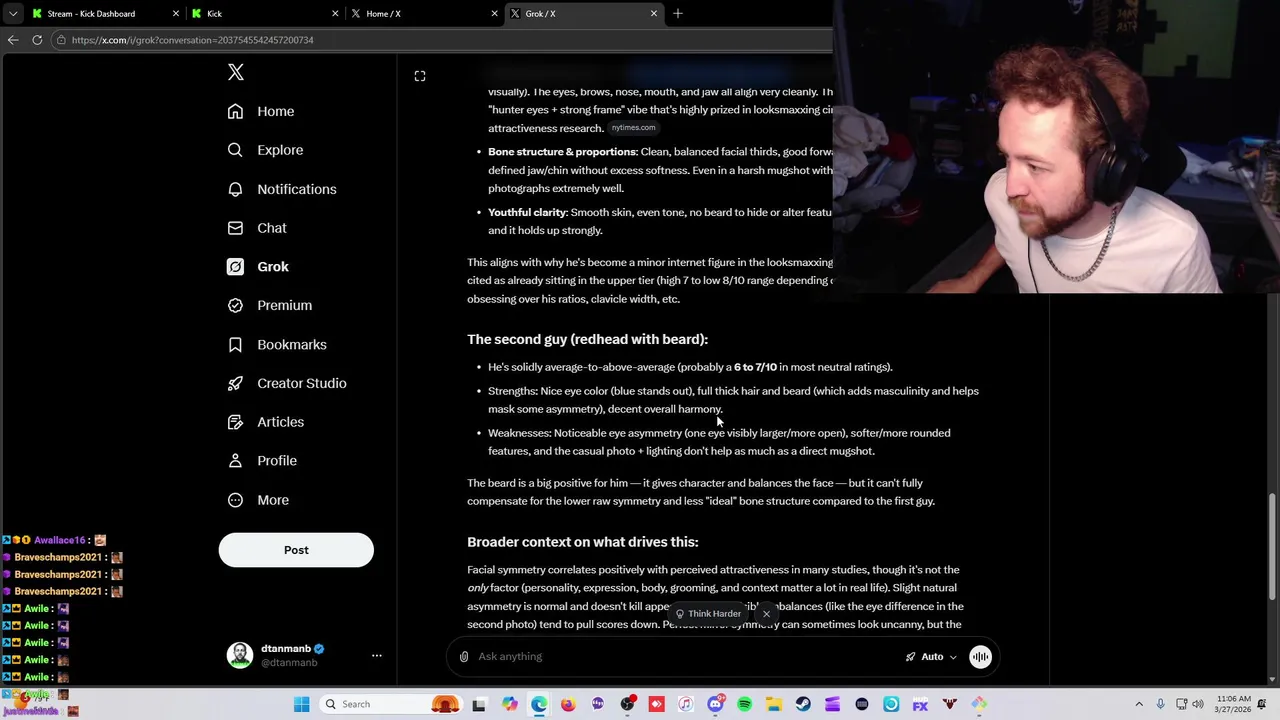Click the Articles document icon
The width and height of the screenshot is (1280, 720).
[x=235, y=422]
